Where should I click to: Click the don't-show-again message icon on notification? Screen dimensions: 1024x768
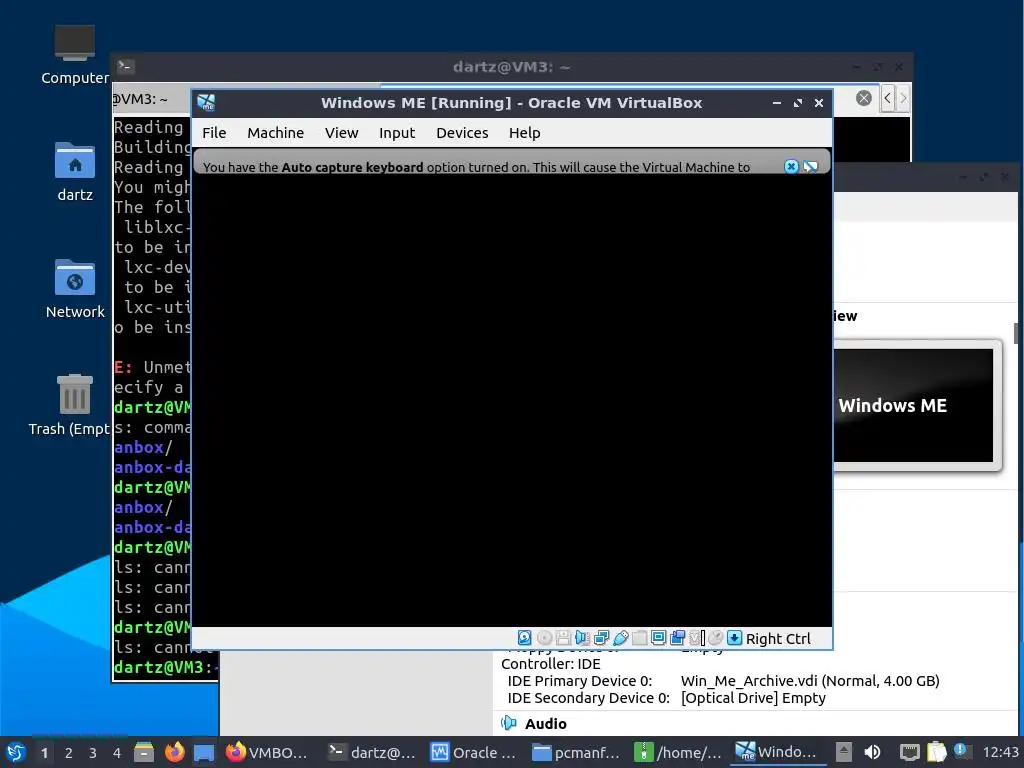pyautogui.click(x=810, y=167)
